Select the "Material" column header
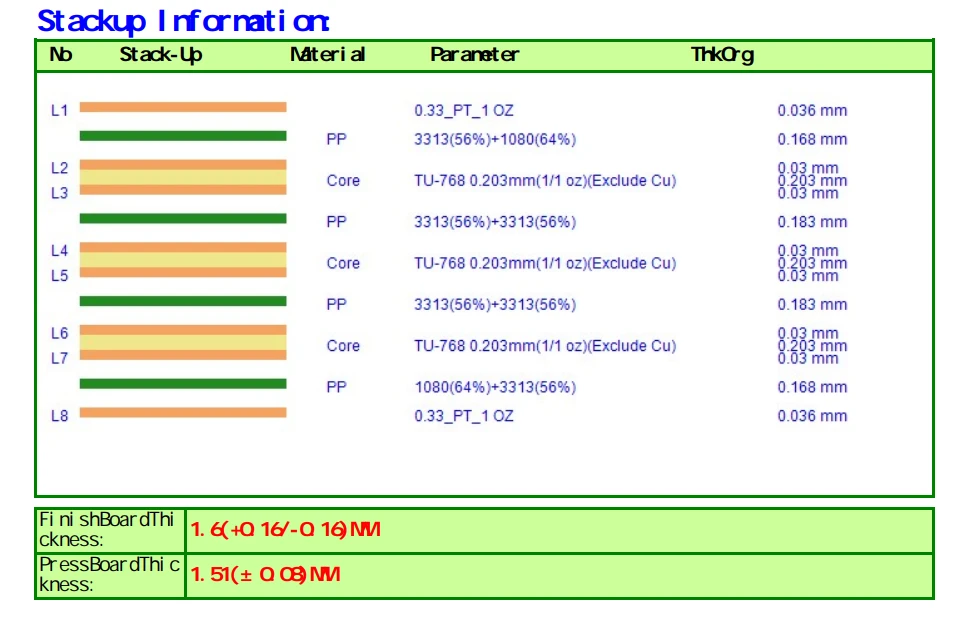 (x=328, y=55)
